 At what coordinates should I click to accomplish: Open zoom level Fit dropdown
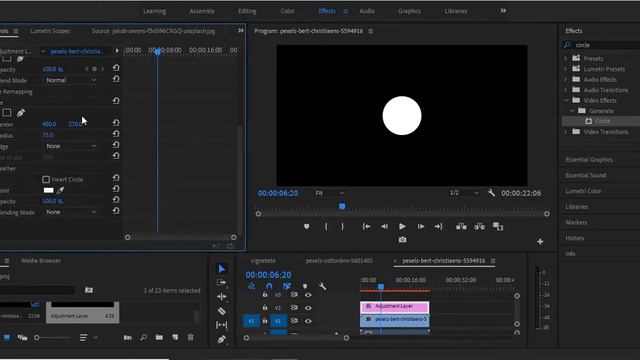tap(329, 193)
